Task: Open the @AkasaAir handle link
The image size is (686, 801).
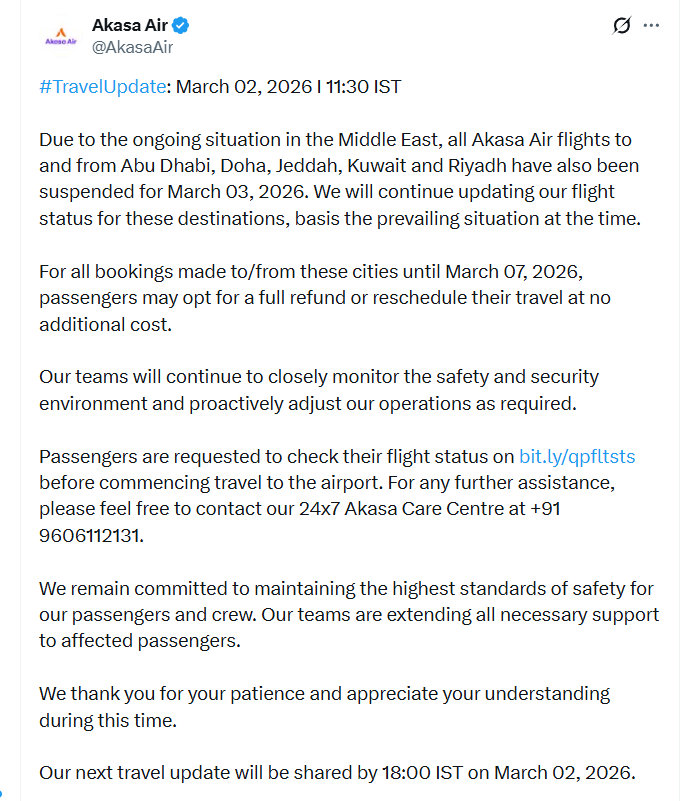Action: tap(134, 47)
